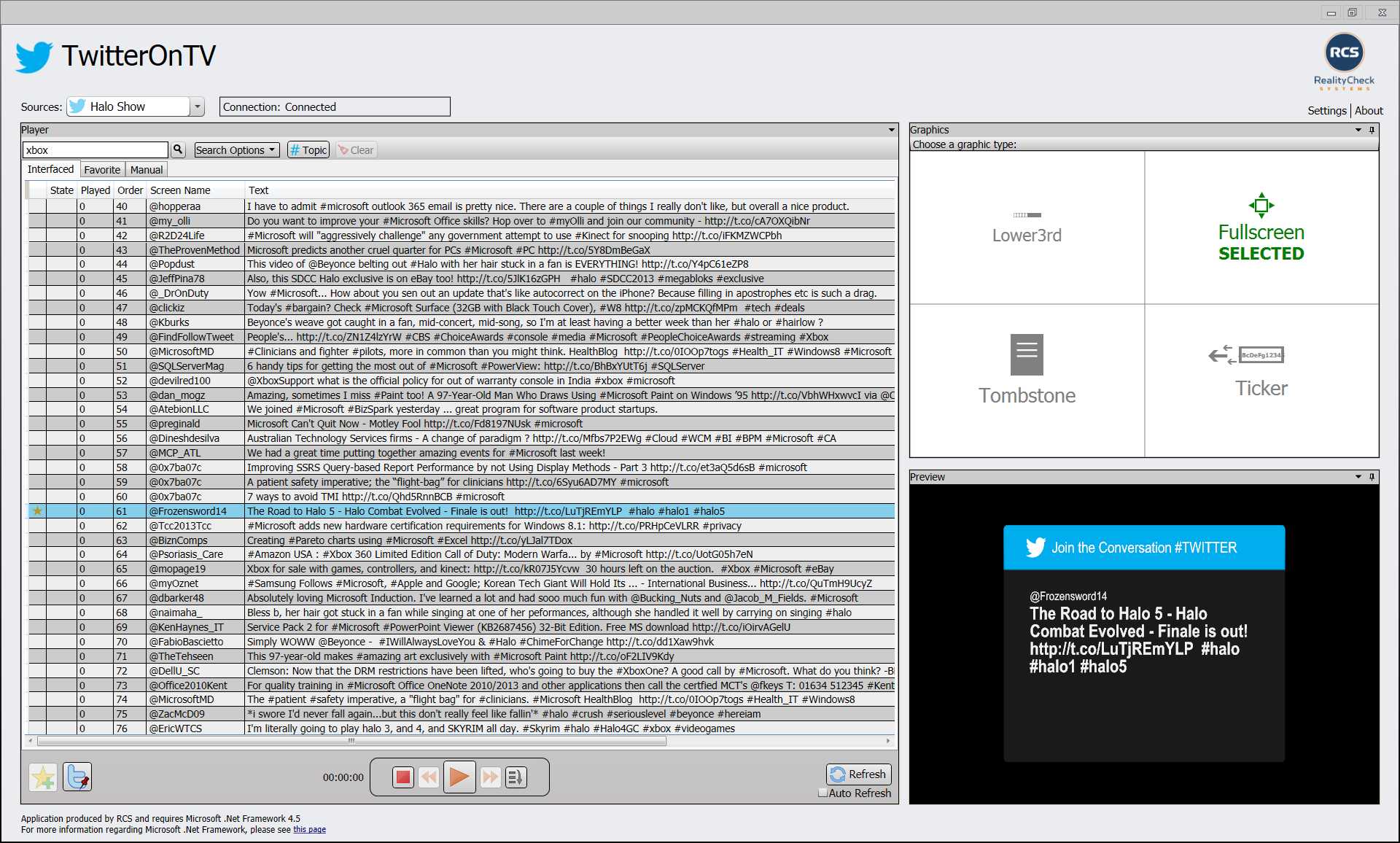This screenshot has width=1400, height=843.
Task: Click the Refresh button
Action: pos(859,774)
